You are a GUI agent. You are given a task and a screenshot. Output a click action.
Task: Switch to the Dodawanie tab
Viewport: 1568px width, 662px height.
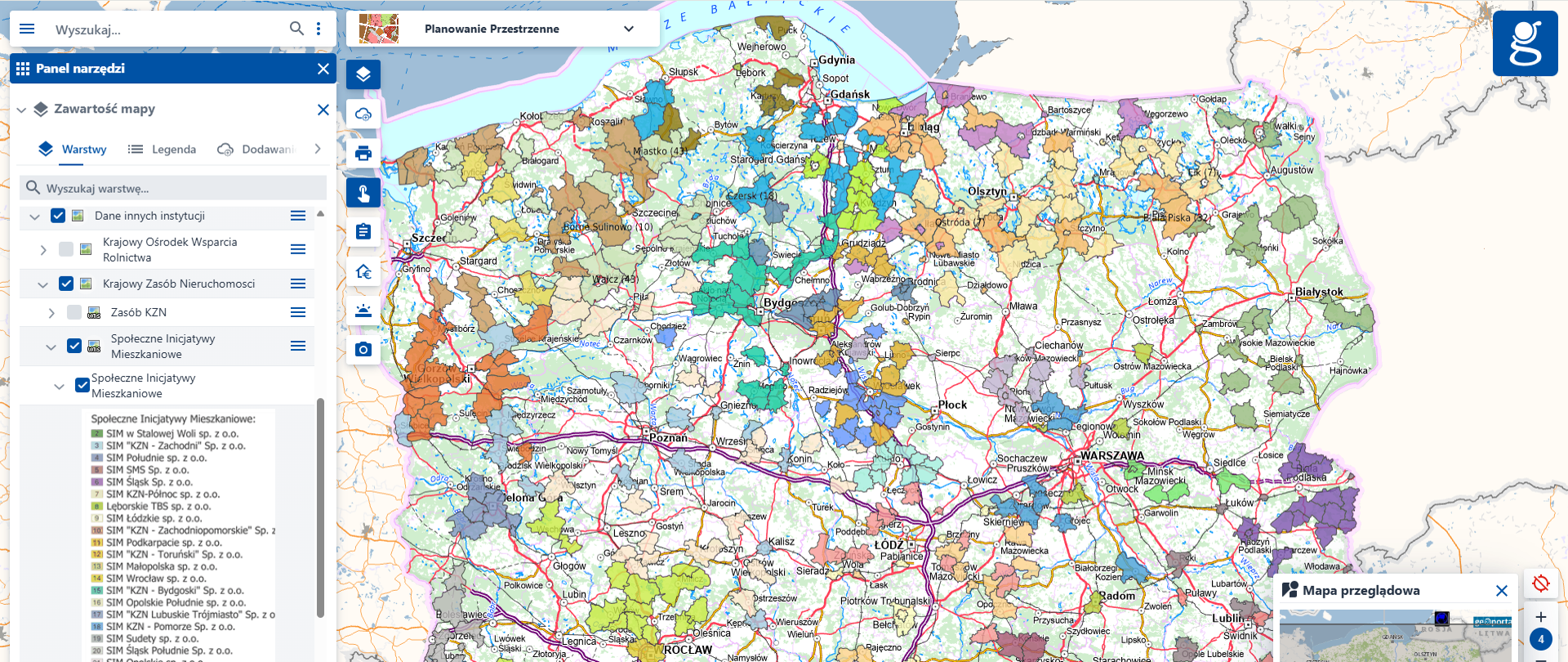click(x=256, y=150)
